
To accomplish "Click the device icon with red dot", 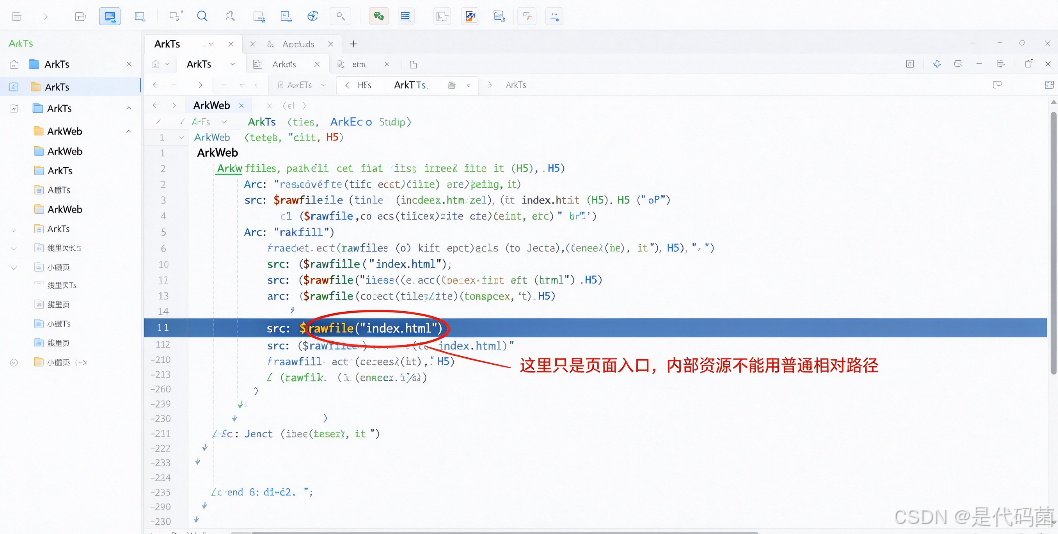I will click(x=175, y=16).
